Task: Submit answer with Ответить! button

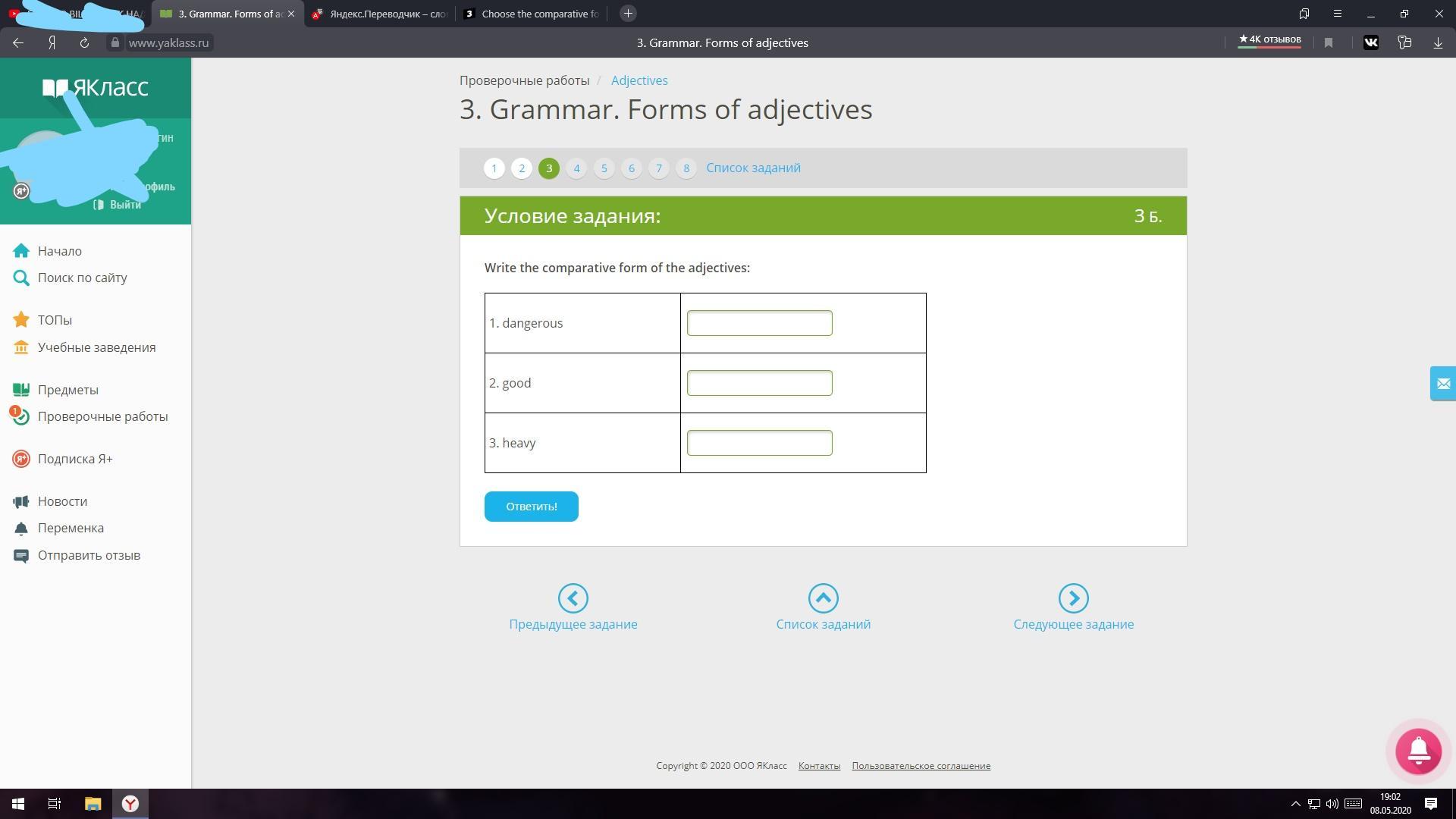Action: pos(531,507)
